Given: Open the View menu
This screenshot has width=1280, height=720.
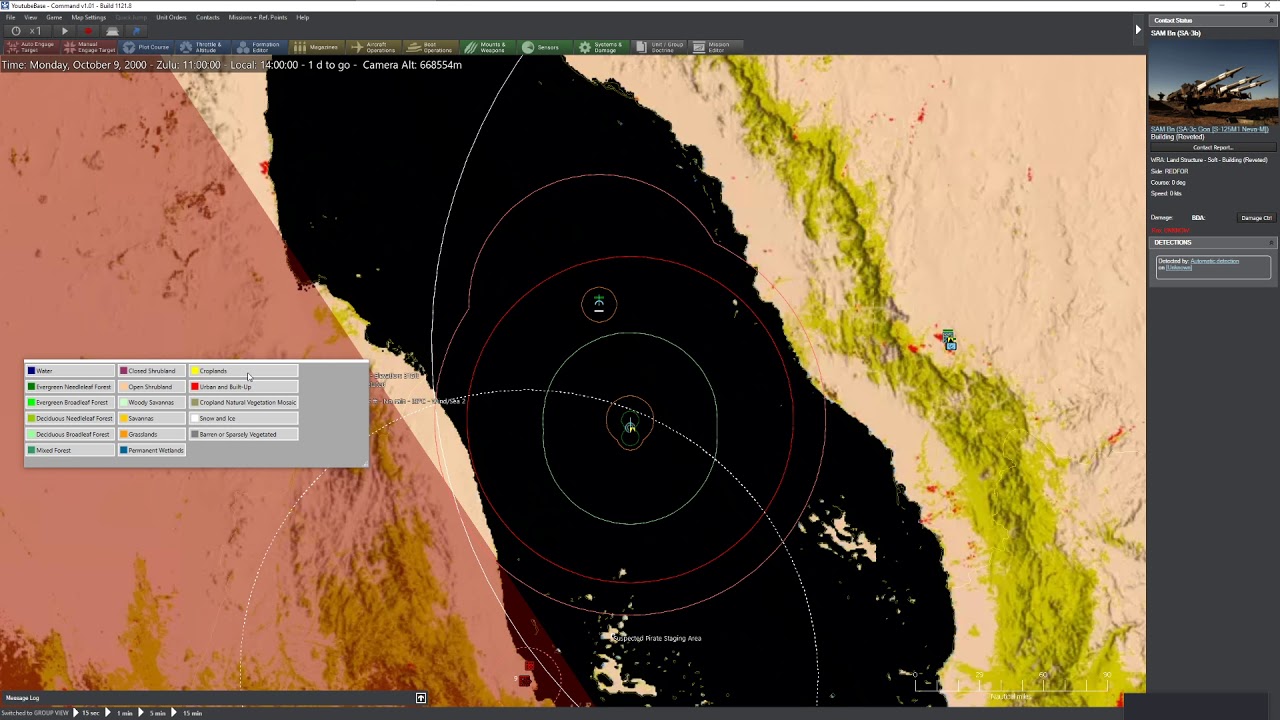Looking at the screenshot, I should tap(31, 17).
